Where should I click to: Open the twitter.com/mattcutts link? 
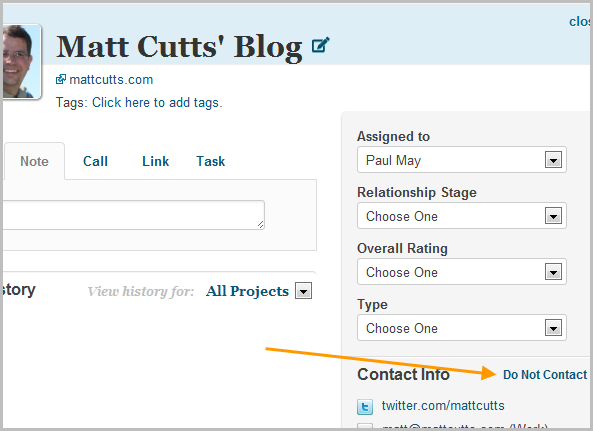pos(443,406)
